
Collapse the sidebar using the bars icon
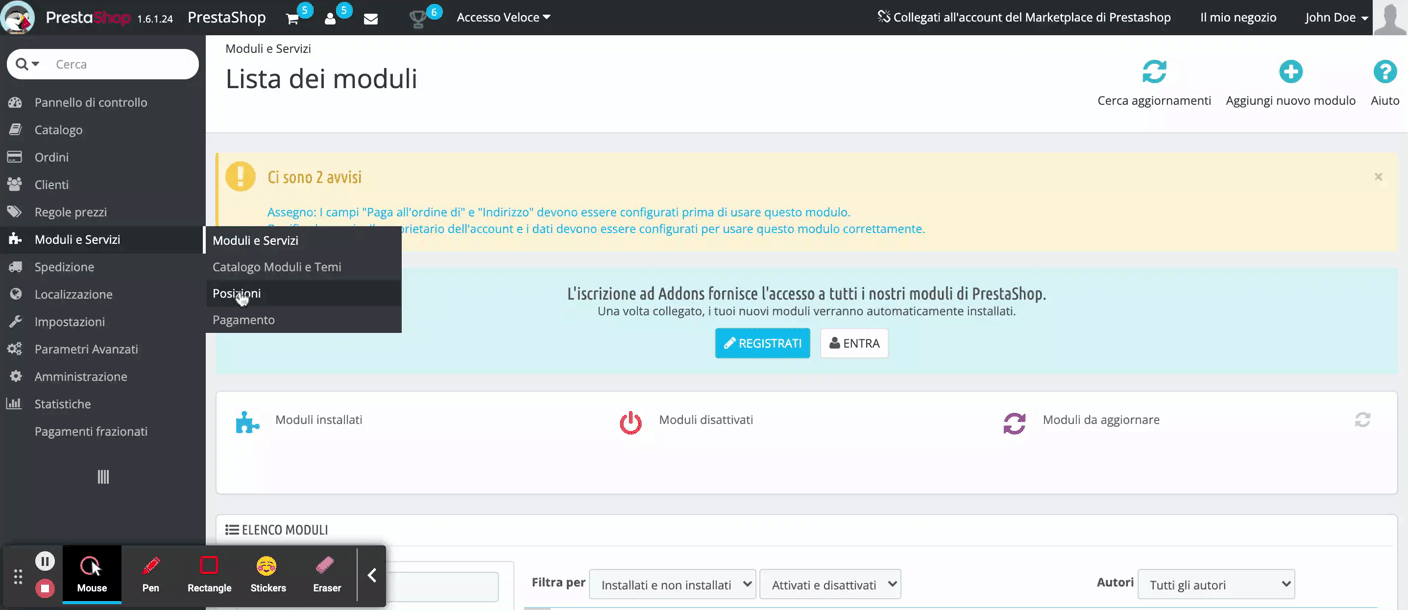click(103, 477)
